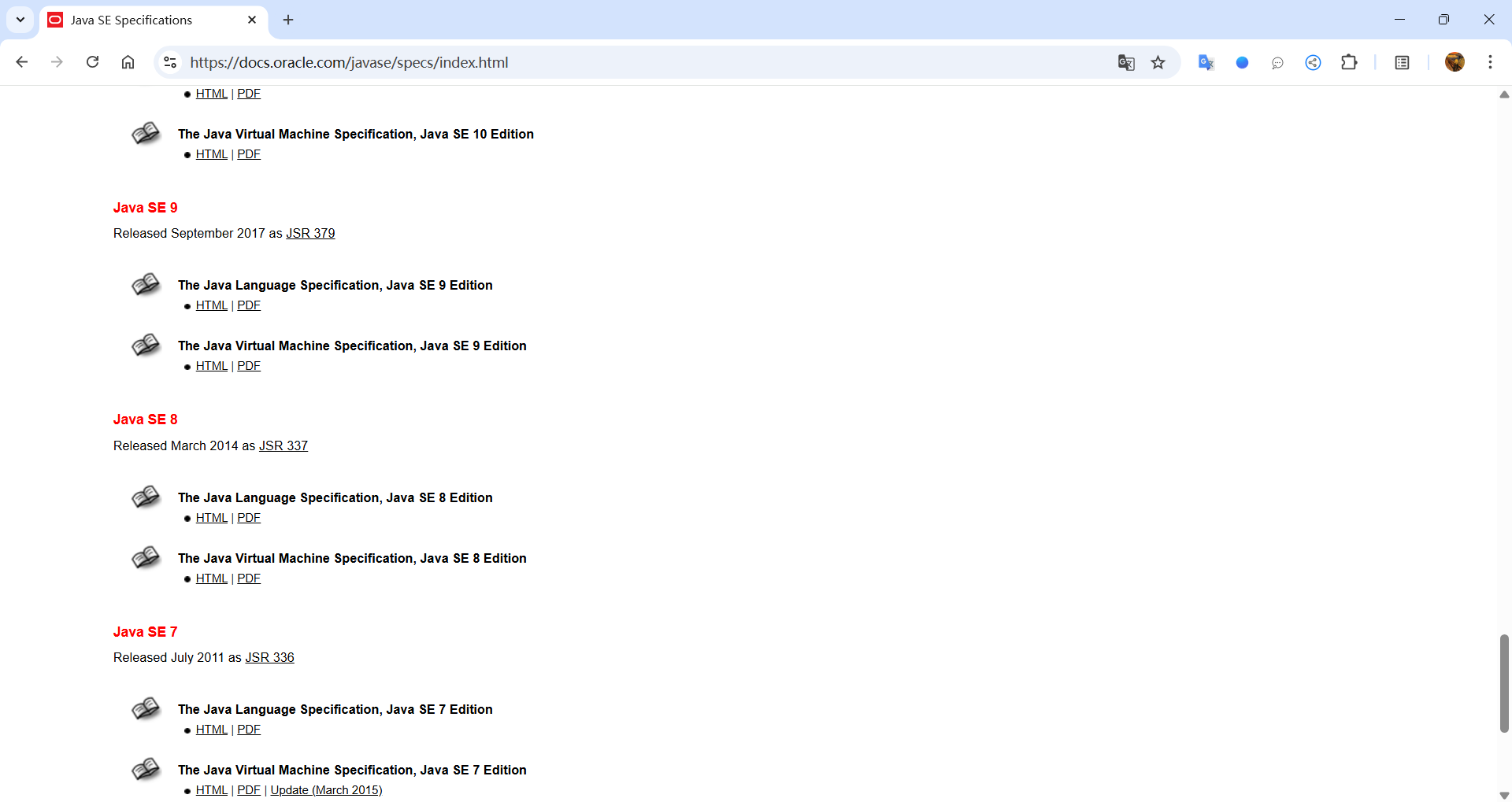This screenshot has height=802, width=1512.
Task: Open PDF of JVM Specification SE 10
Action: click(x=249, y=154)
